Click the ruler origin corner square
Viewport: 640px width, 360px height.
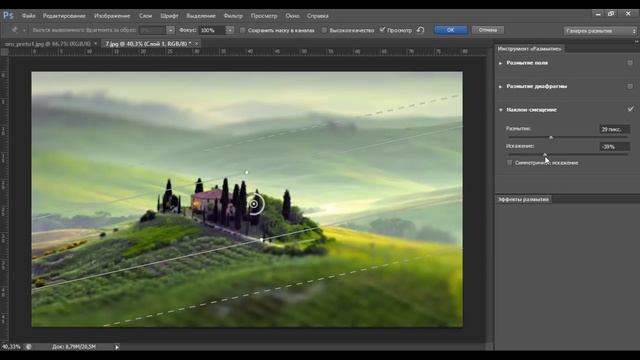coord(4,52)
